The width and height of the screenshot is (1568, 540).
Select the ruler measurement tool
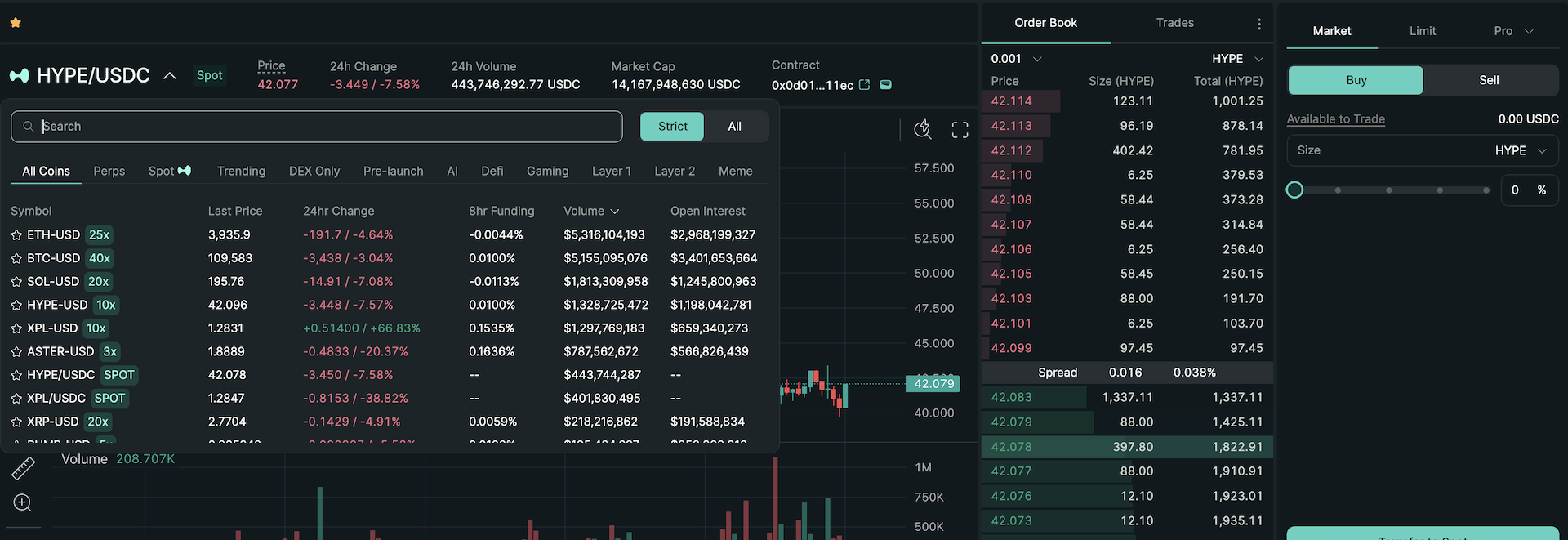pyautogui.click(x=23, y=468)
